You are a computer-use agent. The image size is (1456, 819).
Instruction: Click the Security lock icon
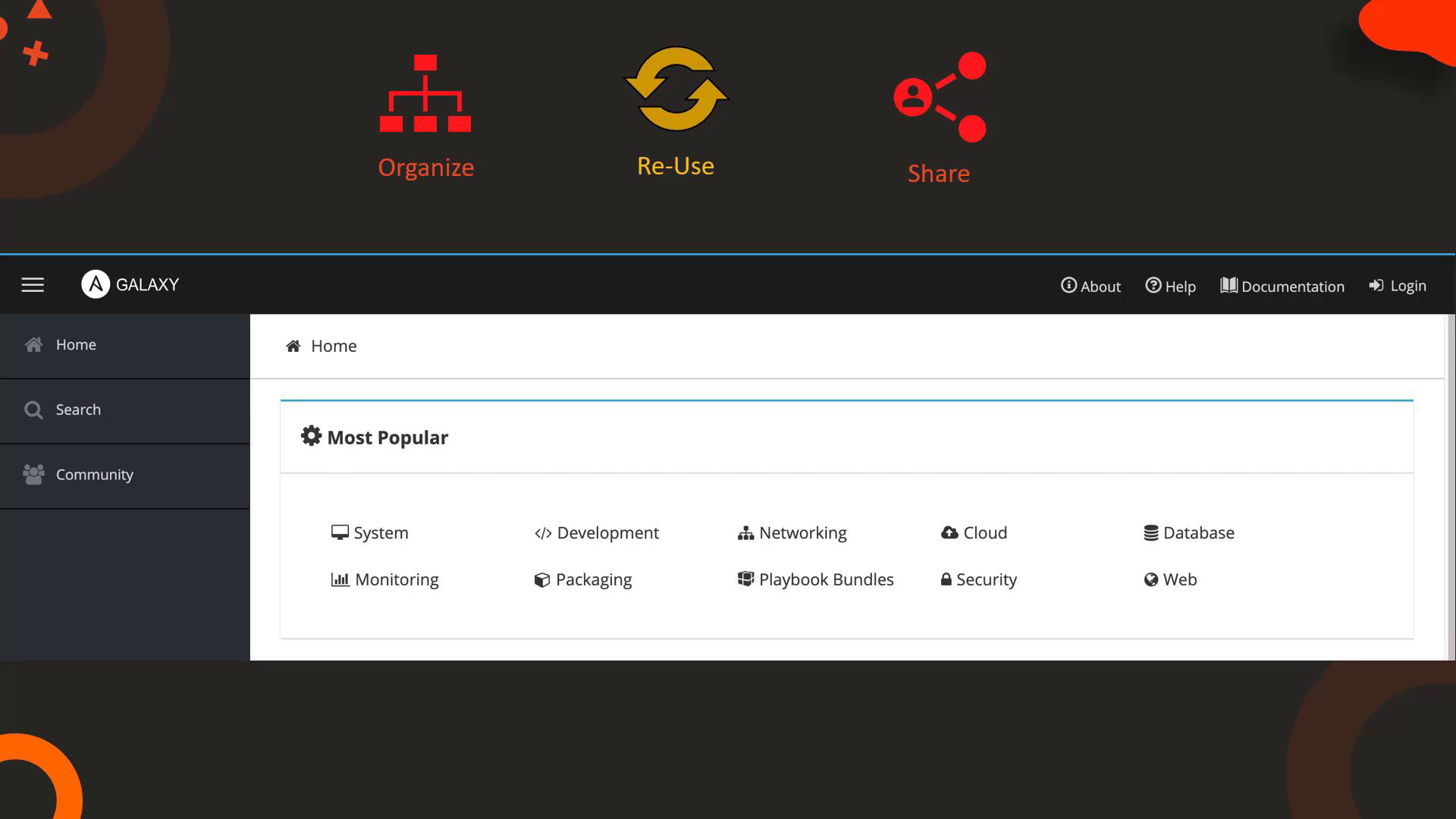coord(946,580)
